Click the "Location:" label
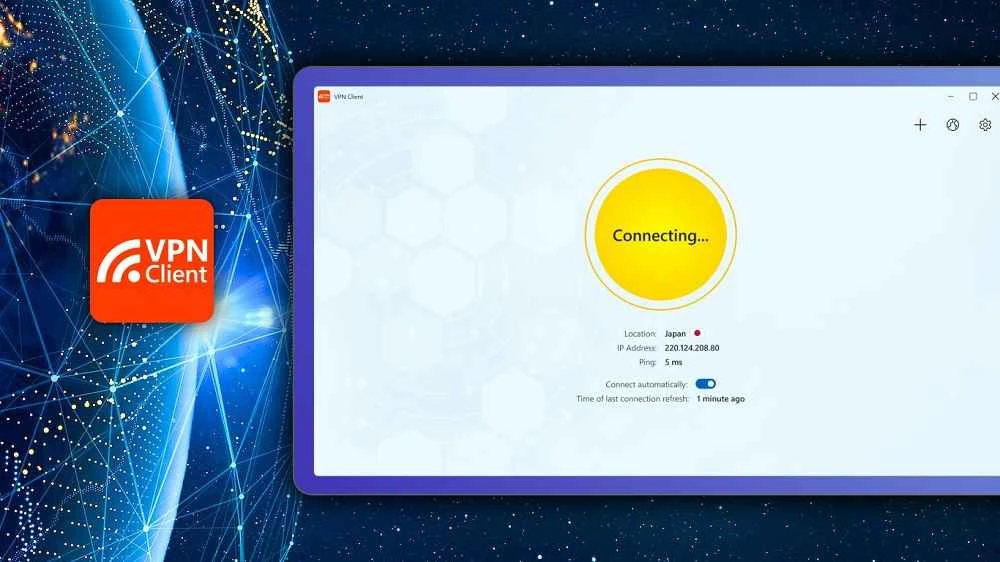This screenshot has height=562, width=1000. (x=640, y=334)
